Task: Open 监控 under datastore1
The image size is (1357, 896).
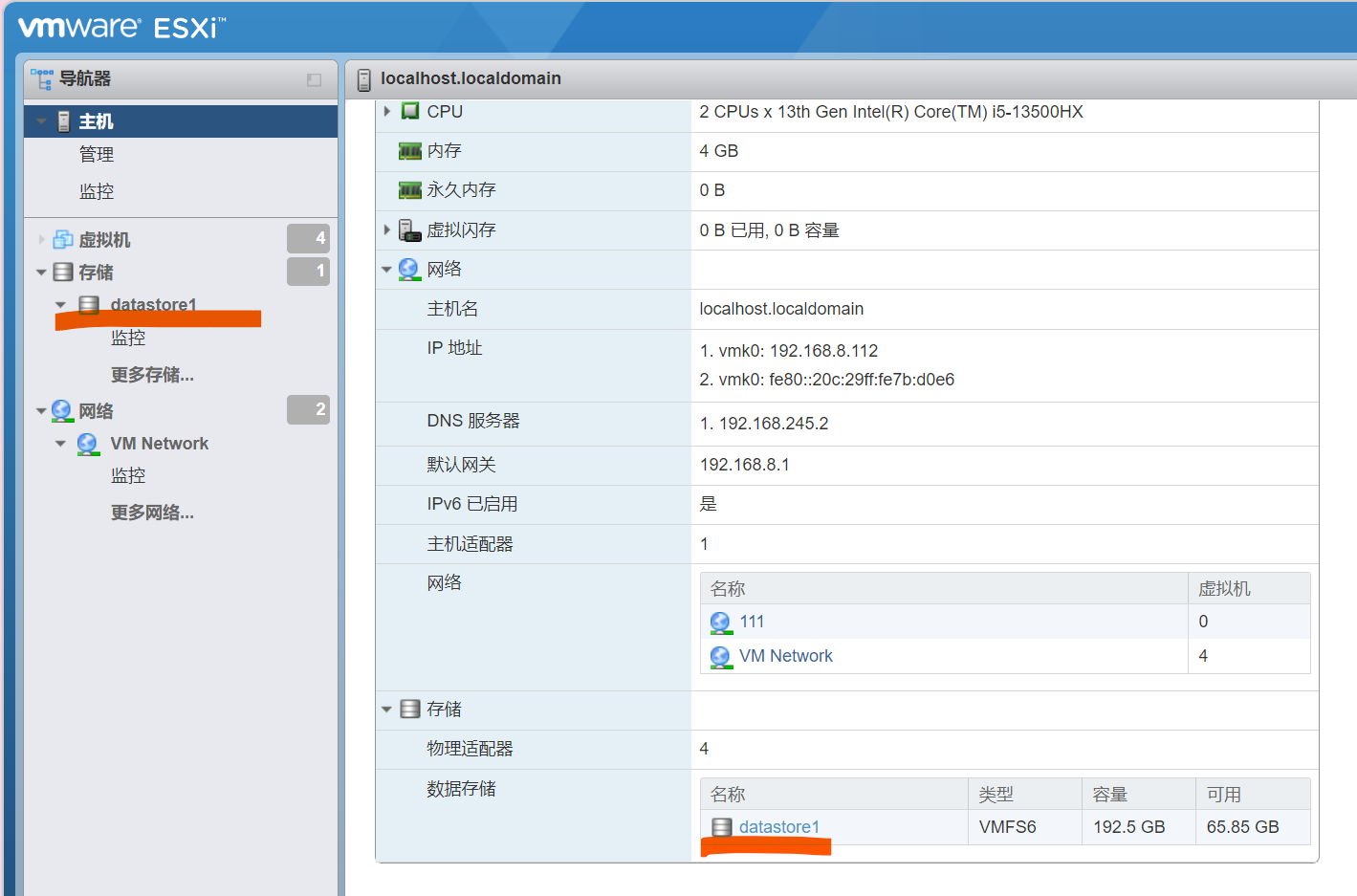Action: [128, 338]
